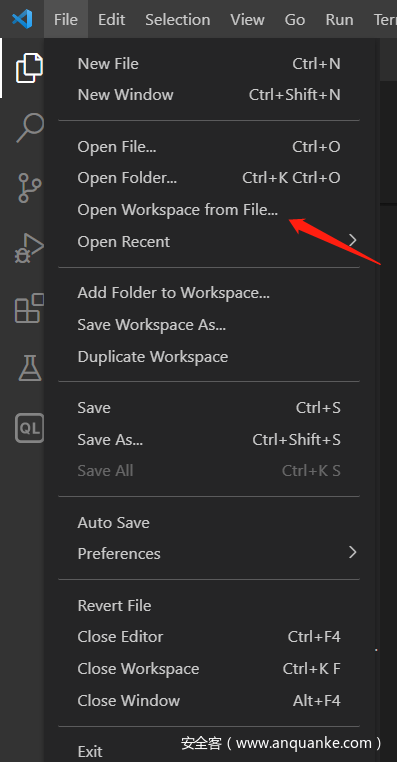Open the Run menu
The height and width of the screenshot is (762, 397).
(339, 19)
